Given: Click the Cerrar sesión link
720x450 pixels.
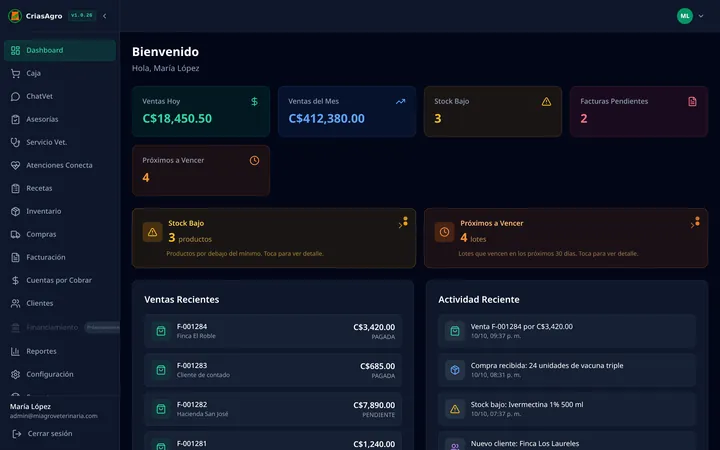Looking at the screenshot, I should (x=50, y=433).
